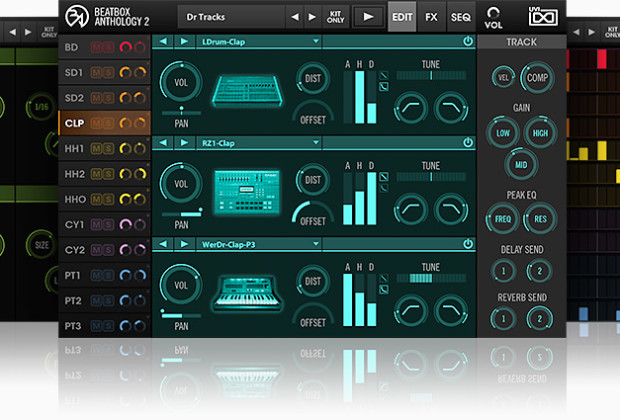The width and height of the screenshot is (620, 420).
Task: Click the high-pass filter knob of LDrum-Clap
Action: pyautogui.click(x=411, y=108)
